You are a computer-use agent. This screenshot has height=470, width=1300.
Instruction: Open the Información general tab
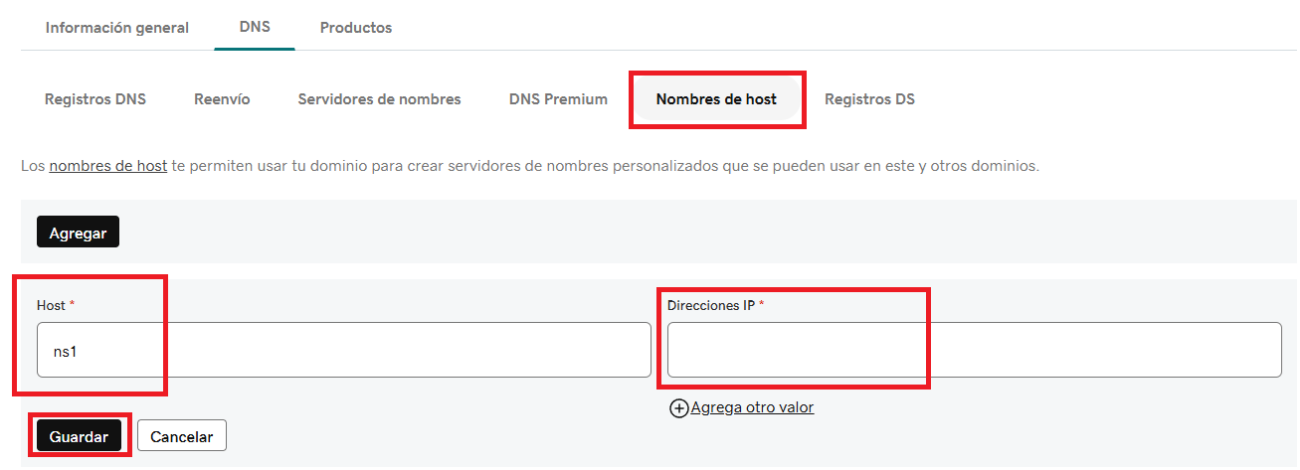click(117, 28)
